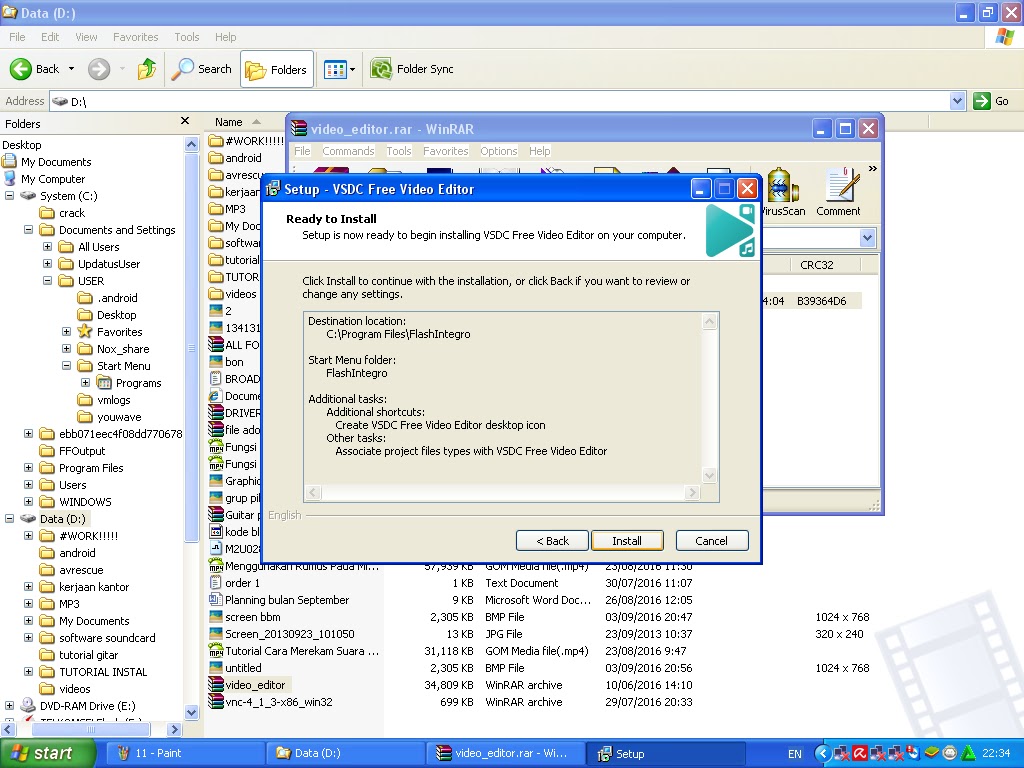Click the Install button in Setup

627,541
